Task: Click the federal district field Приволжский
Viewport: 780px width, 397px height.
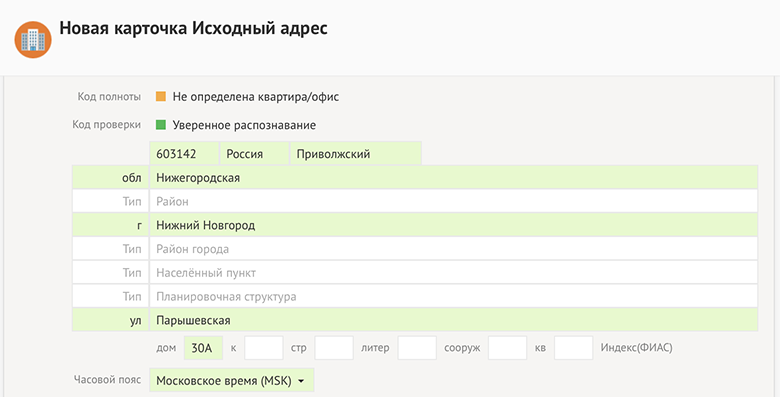Action: [x=356, y=154]
